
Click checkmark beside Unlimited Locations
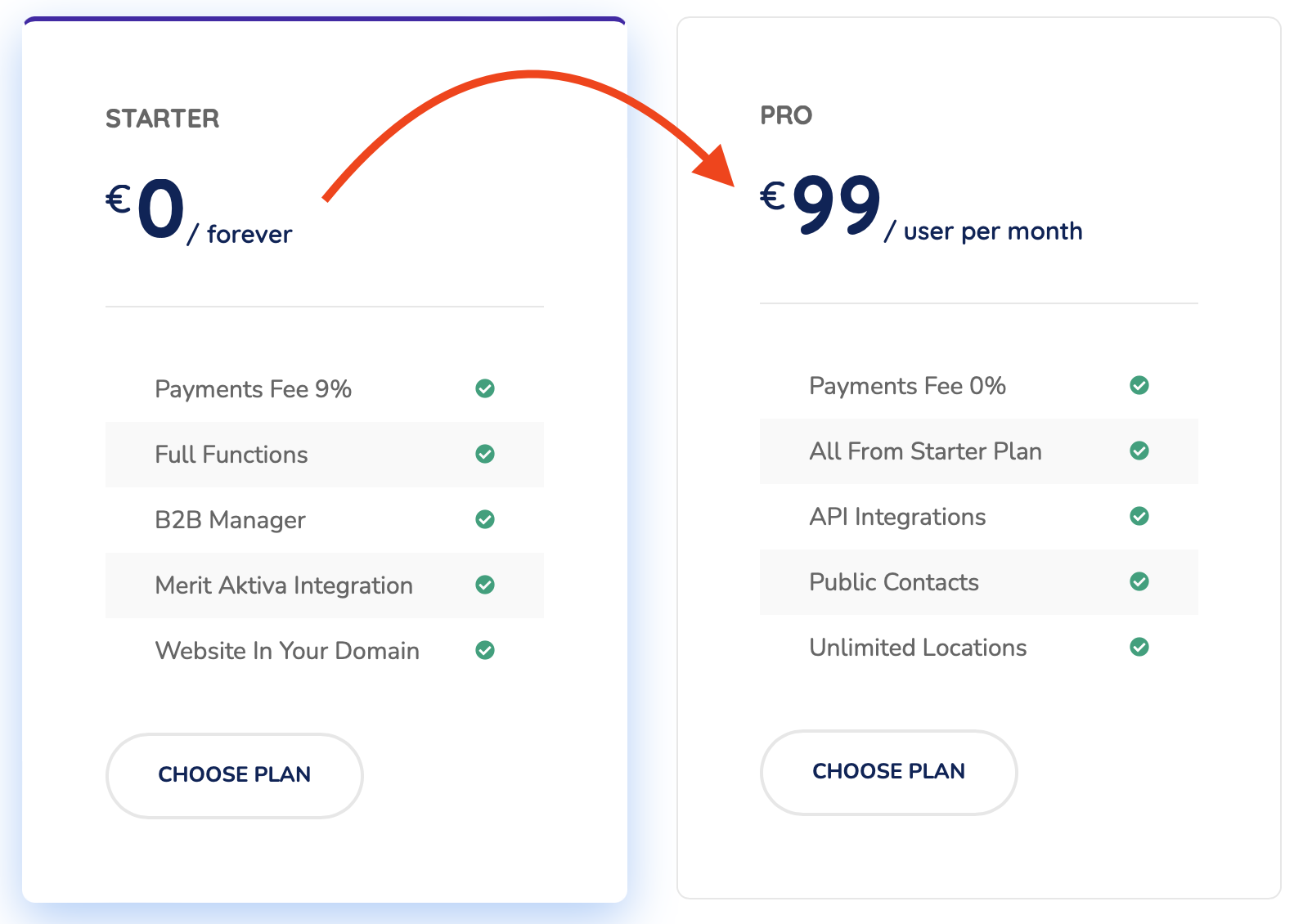[1139, 647]
